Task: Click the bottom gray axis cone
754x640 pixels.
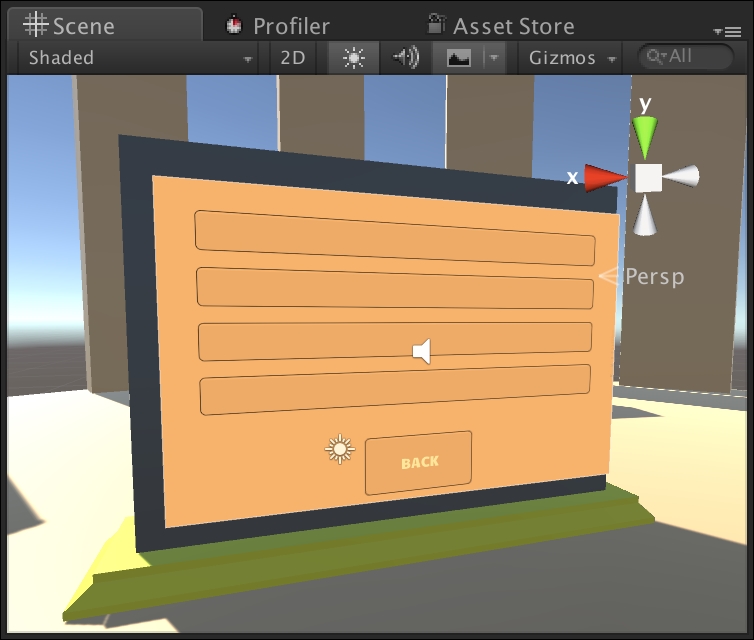Action: (645, 216)
